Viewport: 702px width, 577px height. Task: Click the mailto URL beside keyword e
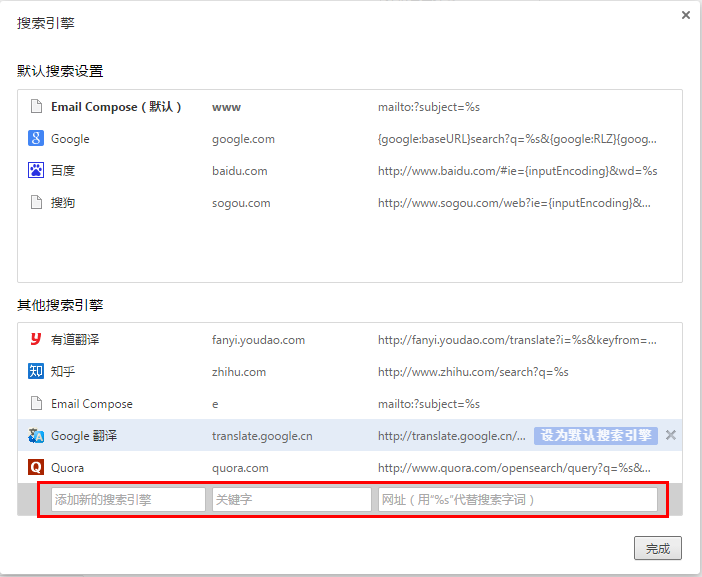click(x=428, y=404)
